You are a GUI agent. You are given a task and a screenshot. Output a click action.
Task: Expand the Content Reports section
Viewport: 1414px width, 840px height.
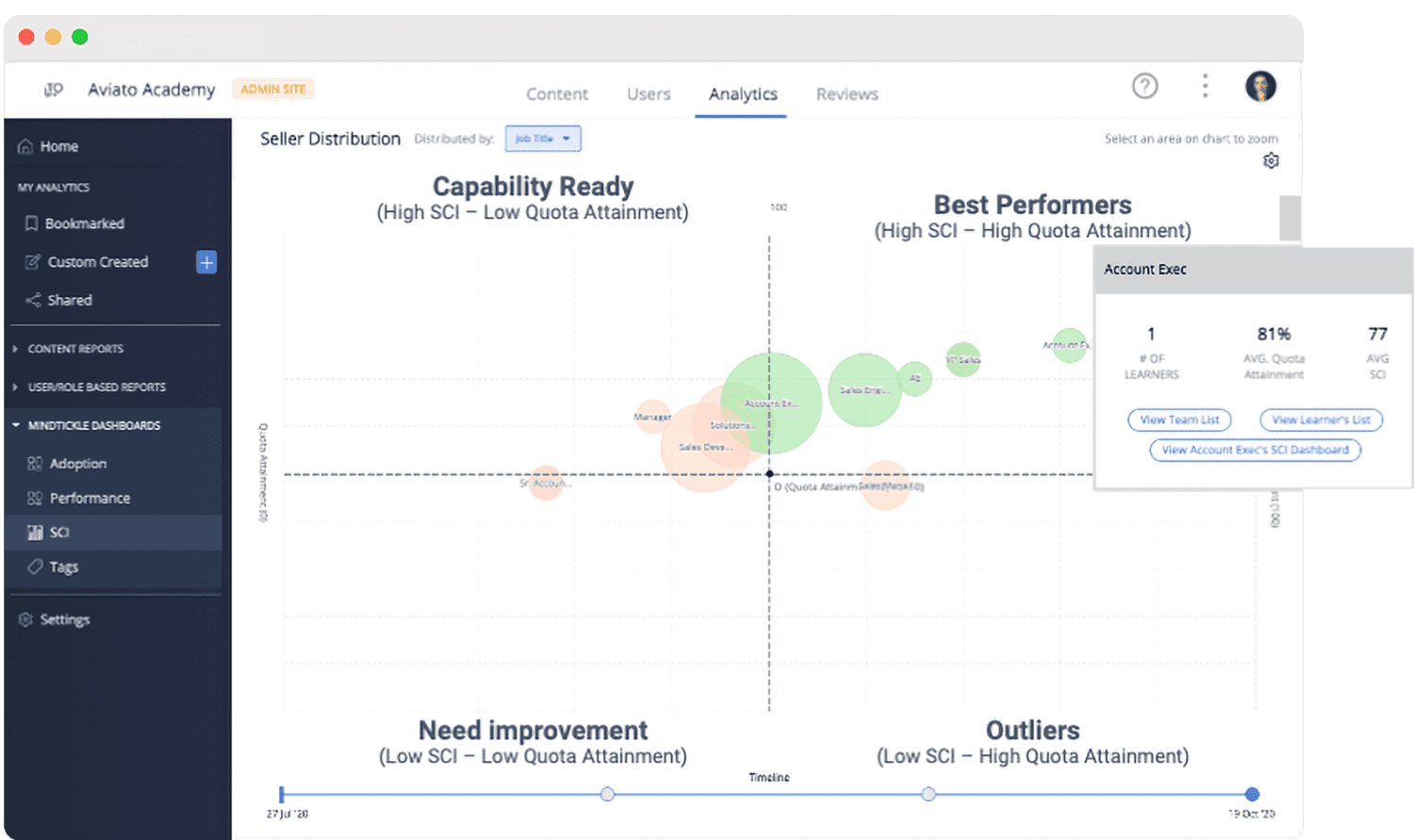[75, 349]
